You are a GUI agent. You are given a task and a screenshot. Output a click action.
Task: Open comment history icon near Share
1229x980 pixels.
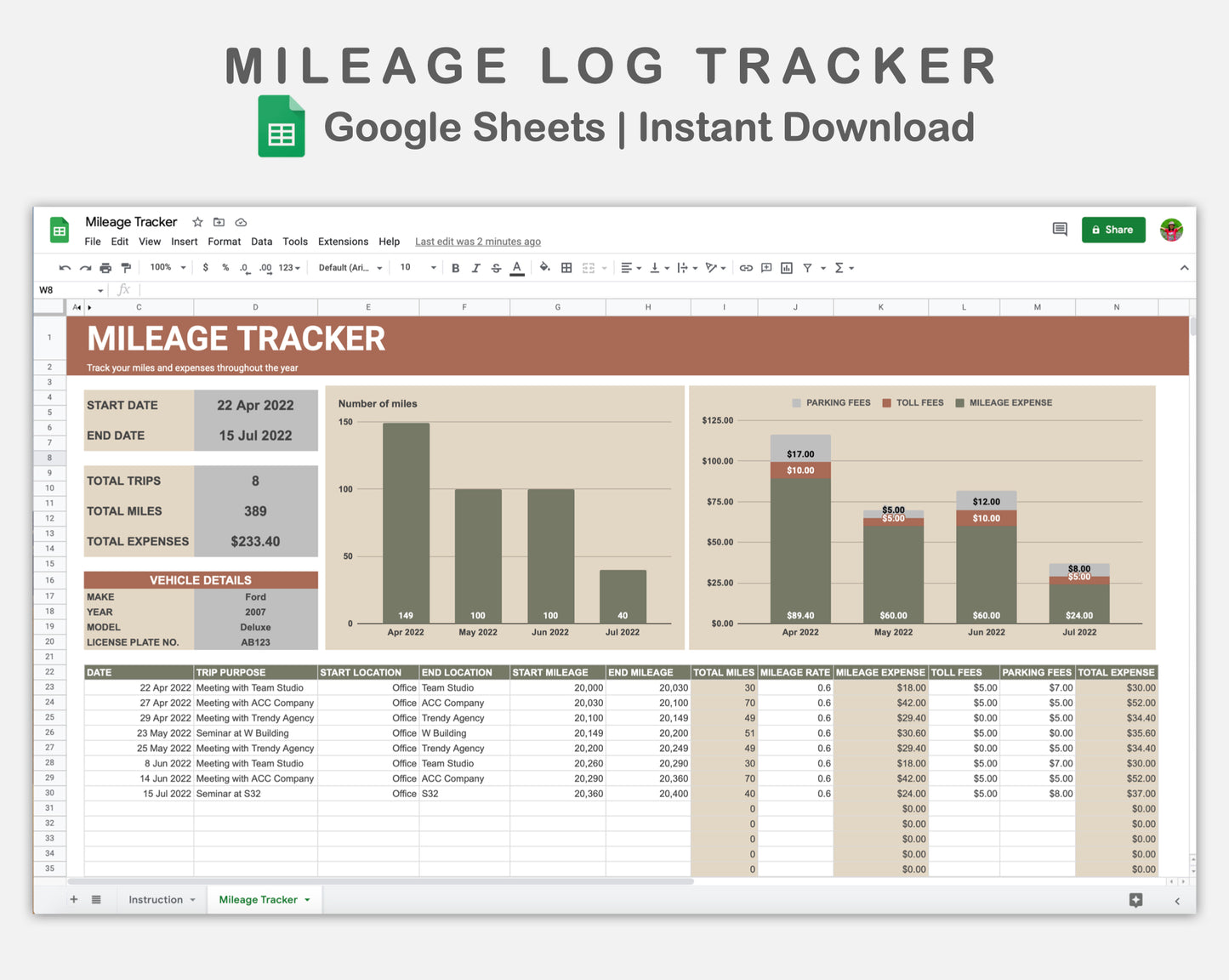[1059, 230]
